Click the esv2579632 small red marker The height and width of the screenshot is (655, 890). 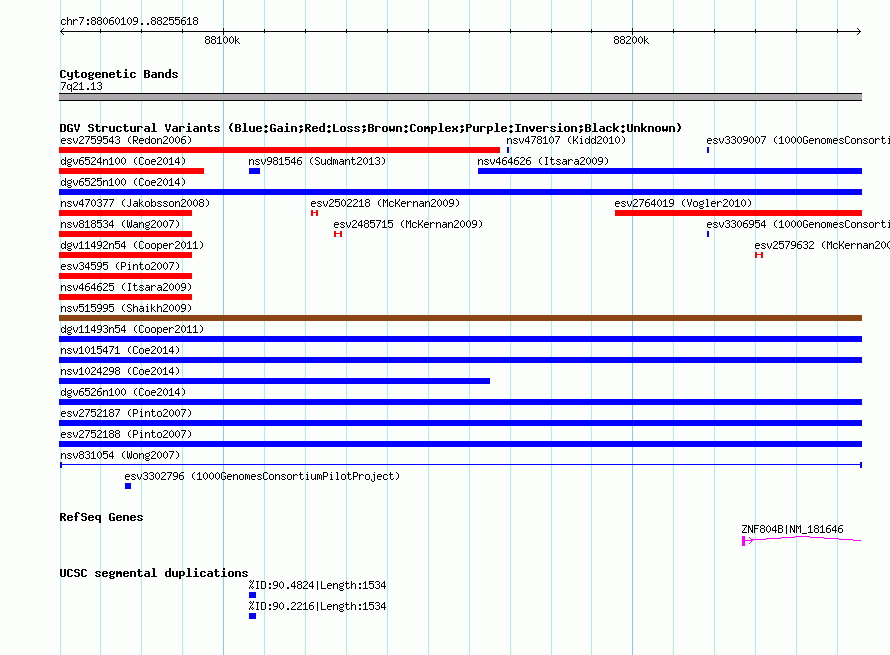[x=759, y=255]
